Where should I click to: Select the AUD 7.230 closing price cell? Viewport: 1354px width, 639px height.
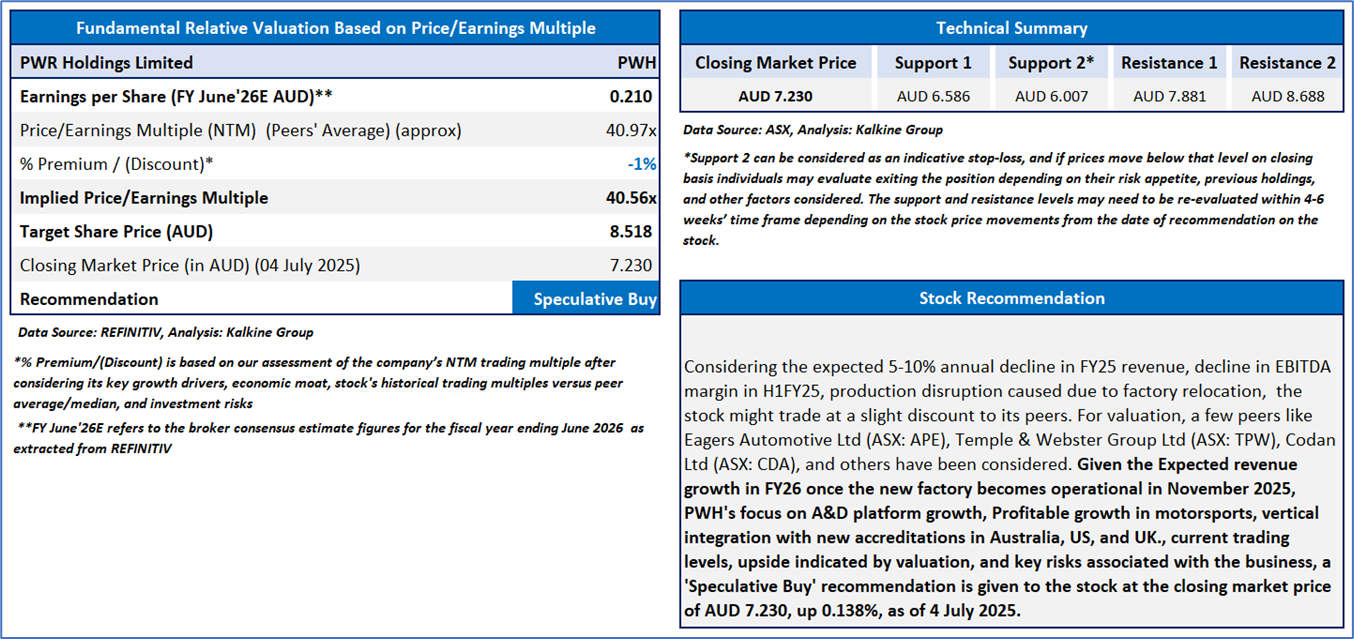(x=775, y=97)
